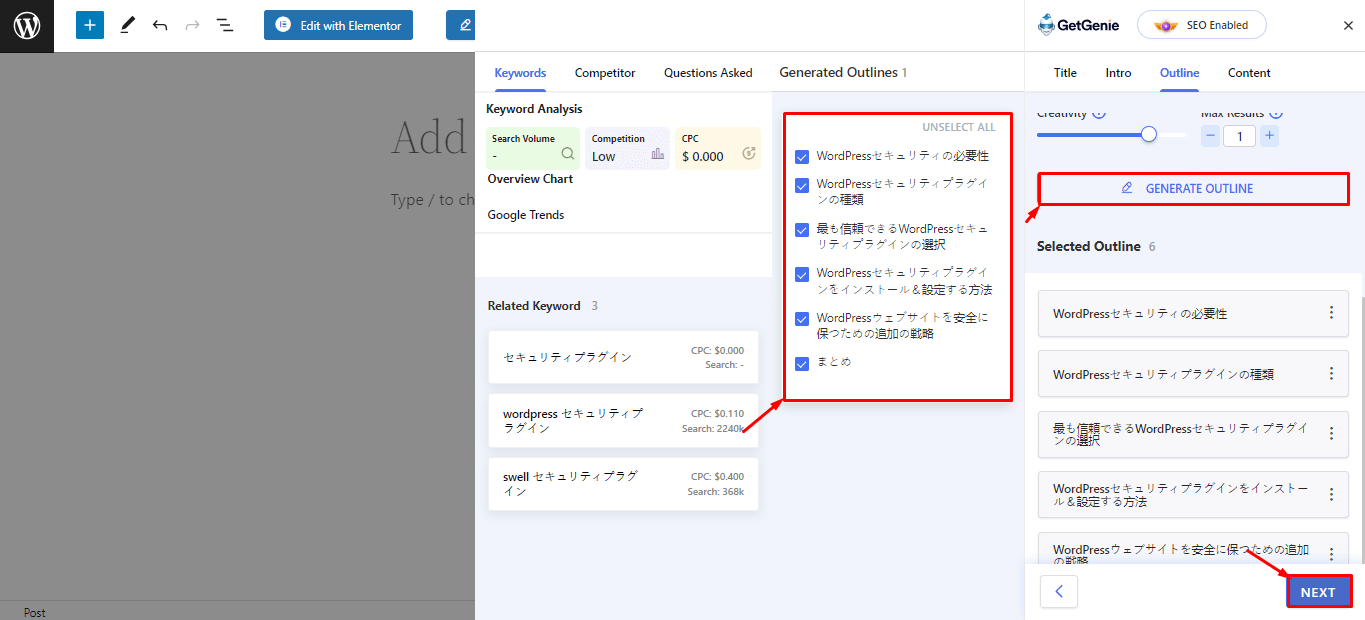Image resolution: width=1365 pixels, height=620 pixels.
Task: Open three-dot menu for 最も信頼できる outline item
Action: coord(1331,434)
